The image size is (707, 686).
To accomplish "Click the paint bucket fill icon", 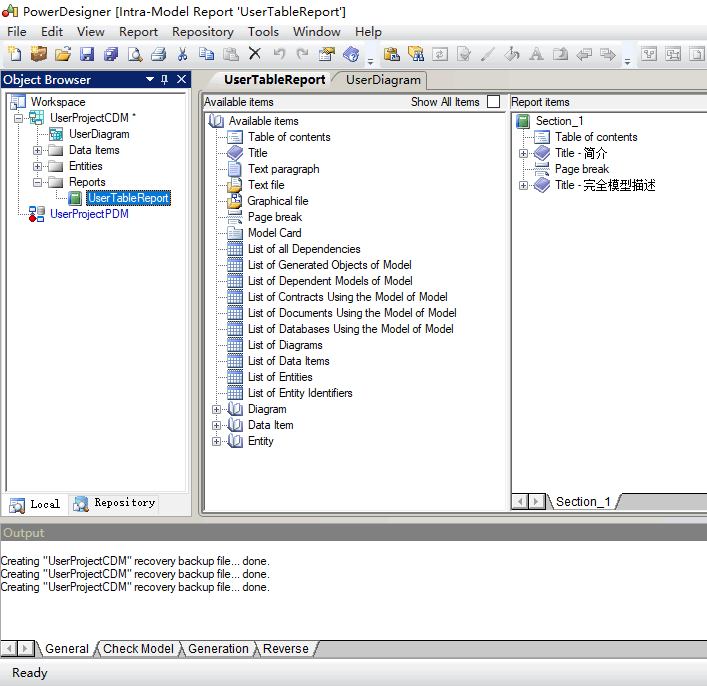I will point(512,54).
